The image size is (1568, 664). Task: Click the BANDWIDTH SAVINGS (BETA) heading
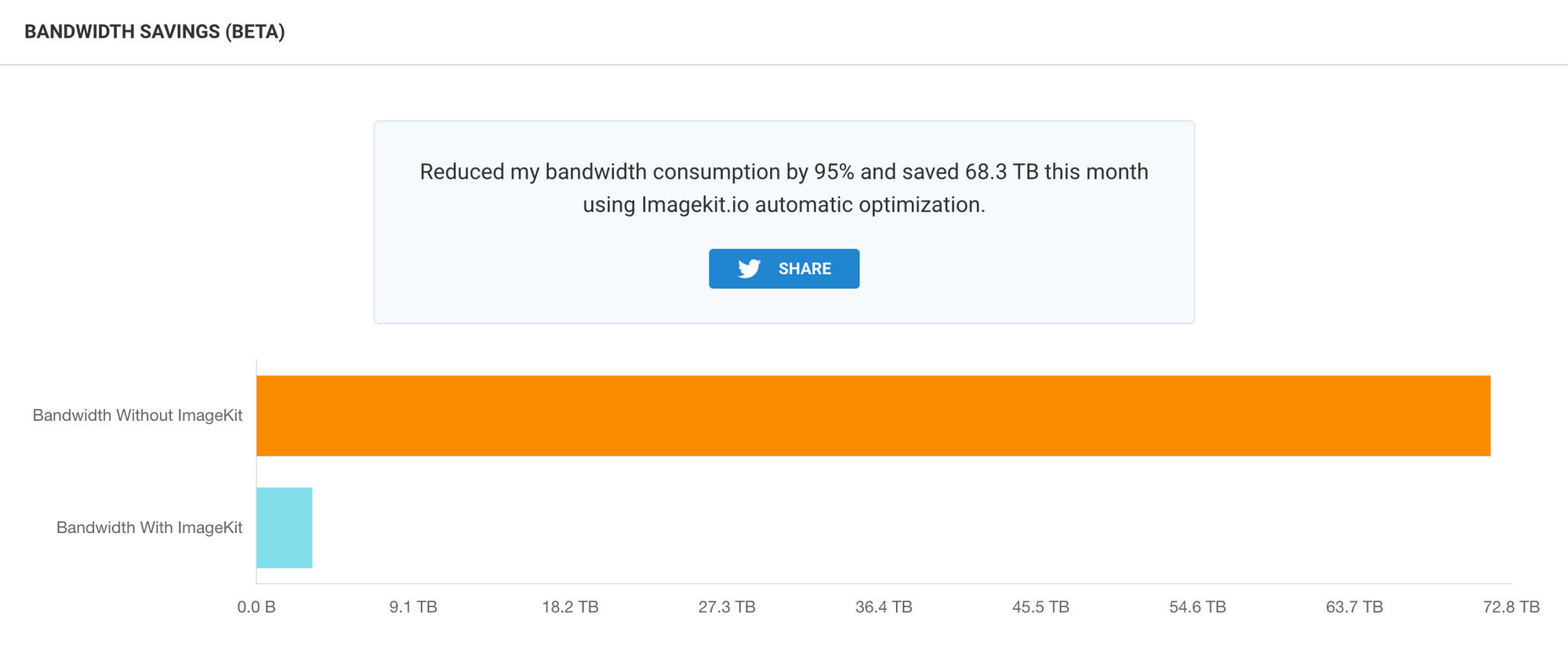click(x=154, y=31)
